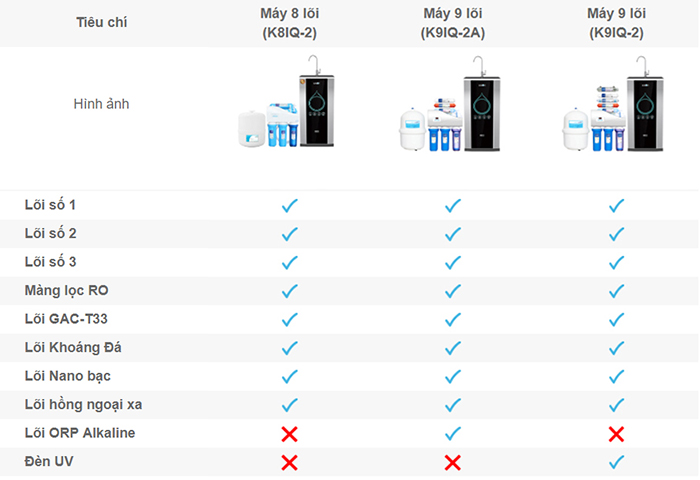Click the Tiêu chí header cell

pos(101,22)
